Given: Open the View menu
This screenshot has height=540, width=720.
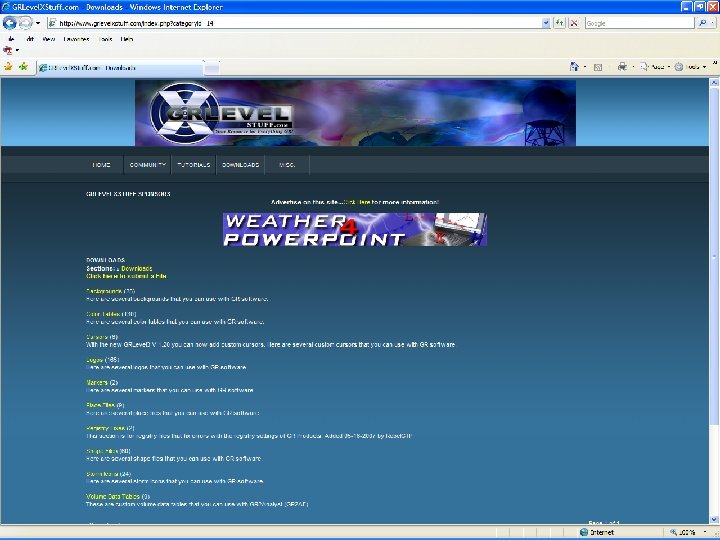Looking at the screenshot, I should click(49, 39).
